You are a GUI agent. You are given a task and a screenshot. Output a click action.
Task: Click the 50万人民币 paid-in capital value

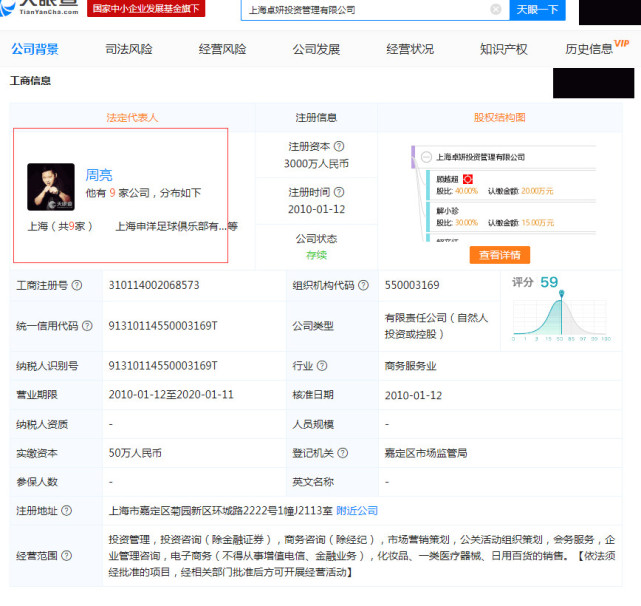click(x=135, y=453)
